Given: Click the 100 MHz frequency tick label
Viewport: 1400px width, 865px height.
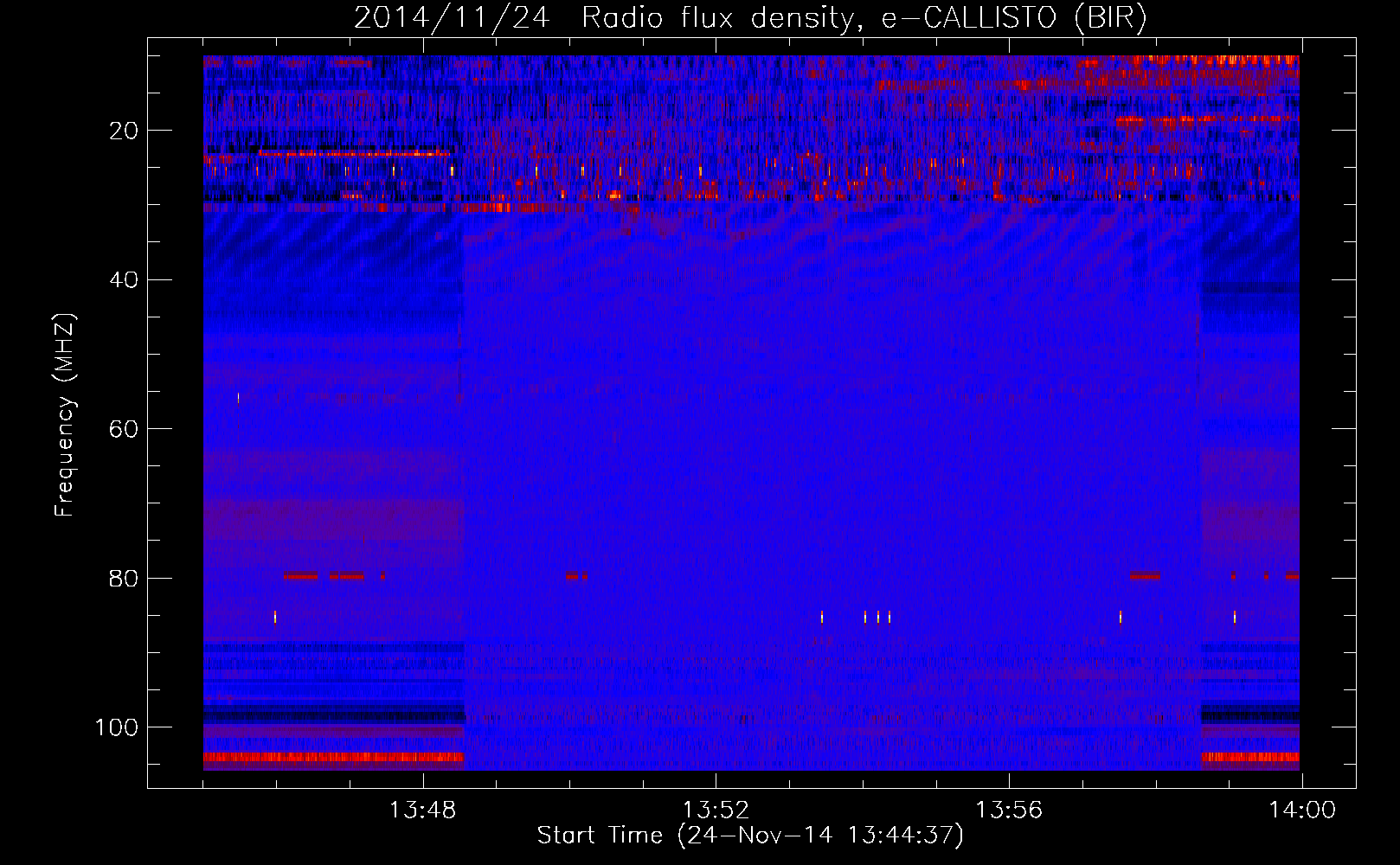Looking at the screenshot, I should coord(117,727).
